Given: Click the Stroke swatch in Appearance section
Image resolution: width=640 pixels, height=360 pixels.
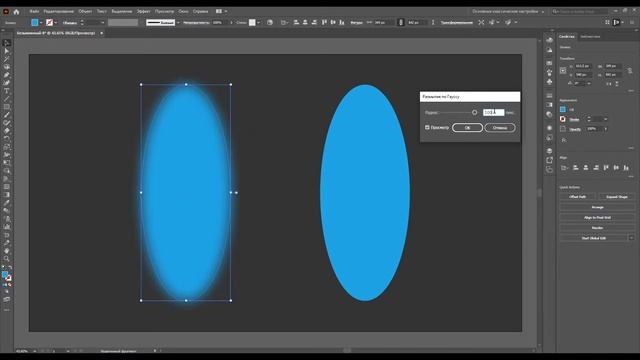Looking at the screenshot, I should point(563,119).
